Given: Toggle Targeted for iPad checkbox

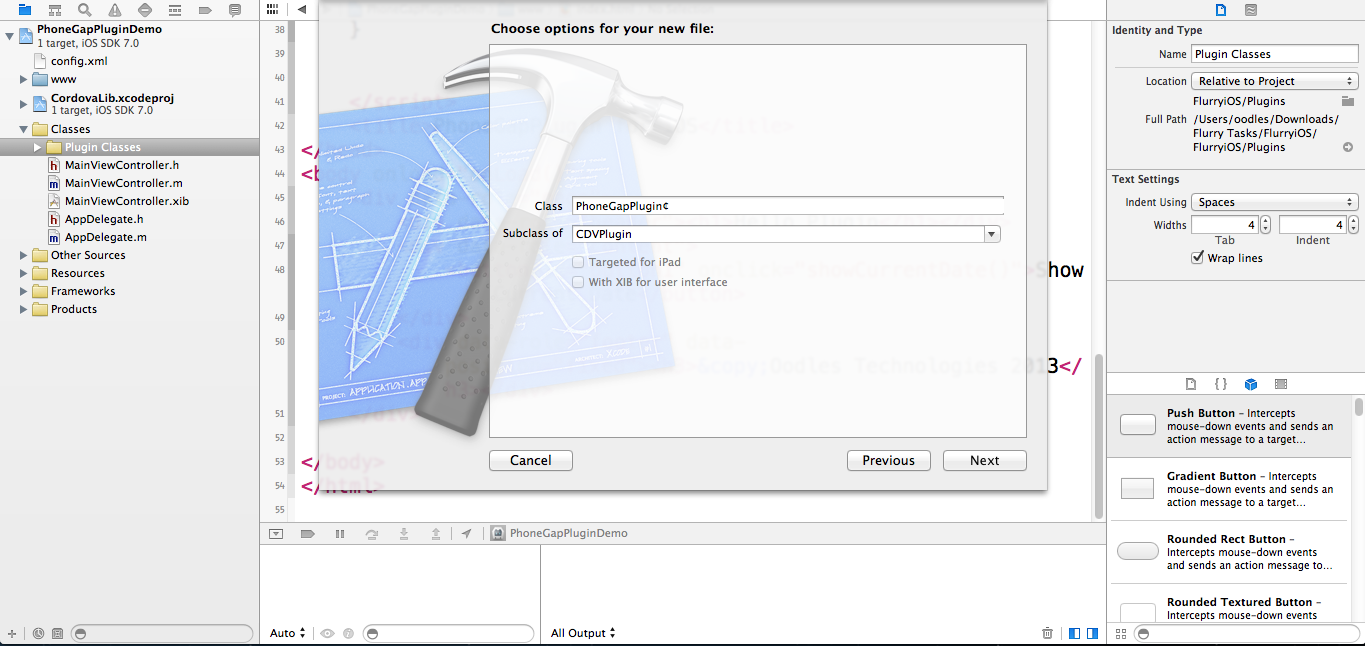Looking at the screenshot, I should pos(578,262).
